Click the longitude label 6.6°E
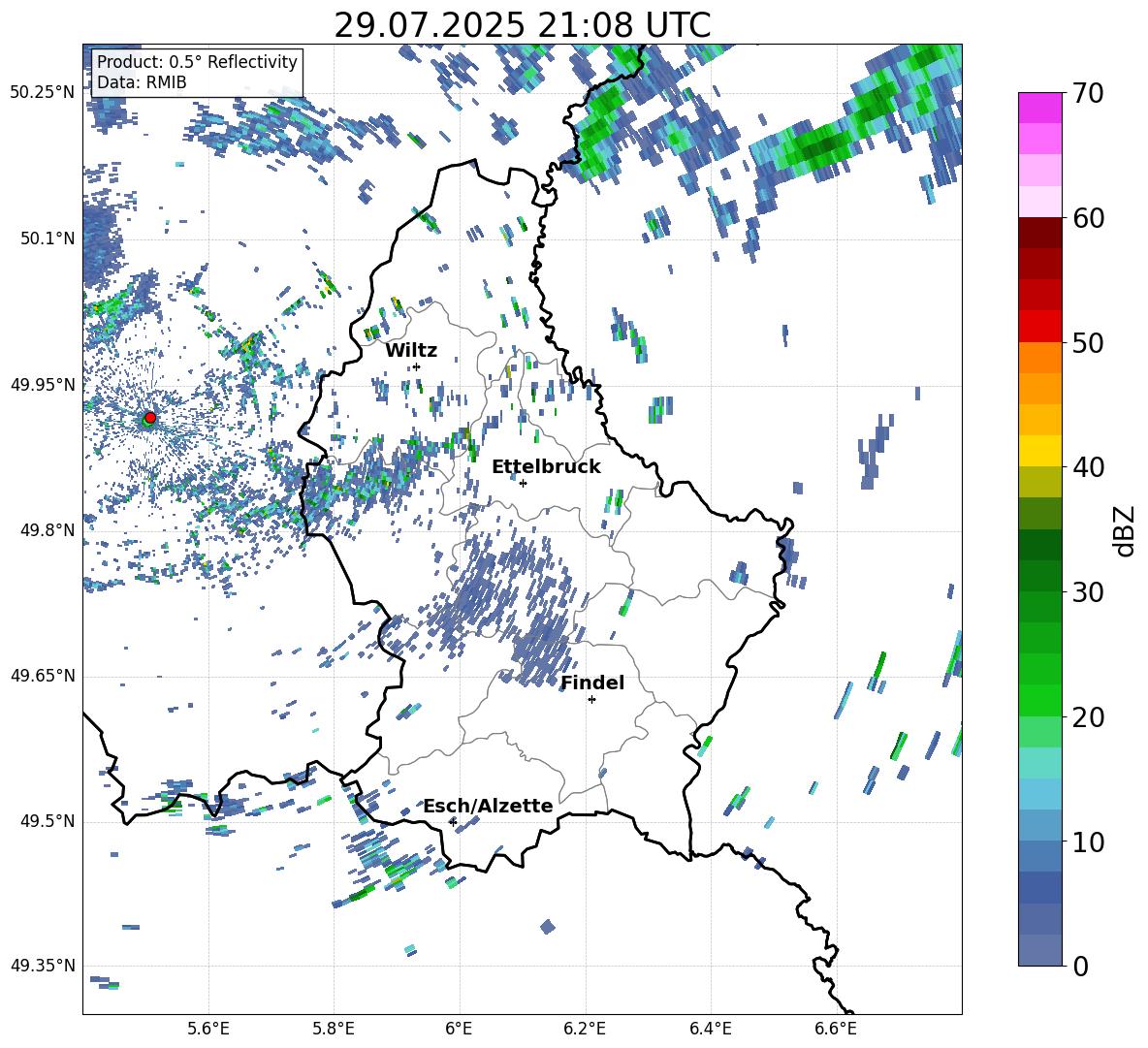1148x1048 pixels. click(x=836, y=1029)
